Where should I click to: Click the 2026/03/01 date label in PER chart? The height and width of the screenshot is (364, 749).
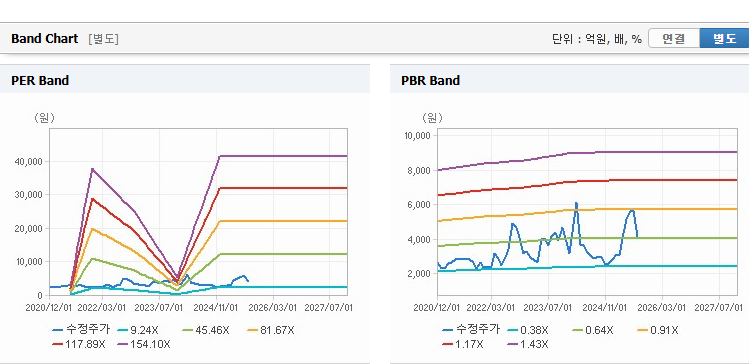pos(274,307)
